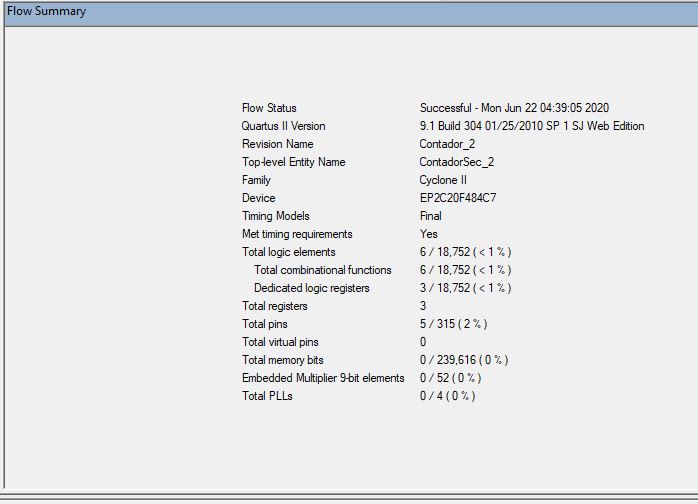Viewport: 698px width, 504px height.
Task: Click the Total pins value 5 / 315
Action: 453,324
